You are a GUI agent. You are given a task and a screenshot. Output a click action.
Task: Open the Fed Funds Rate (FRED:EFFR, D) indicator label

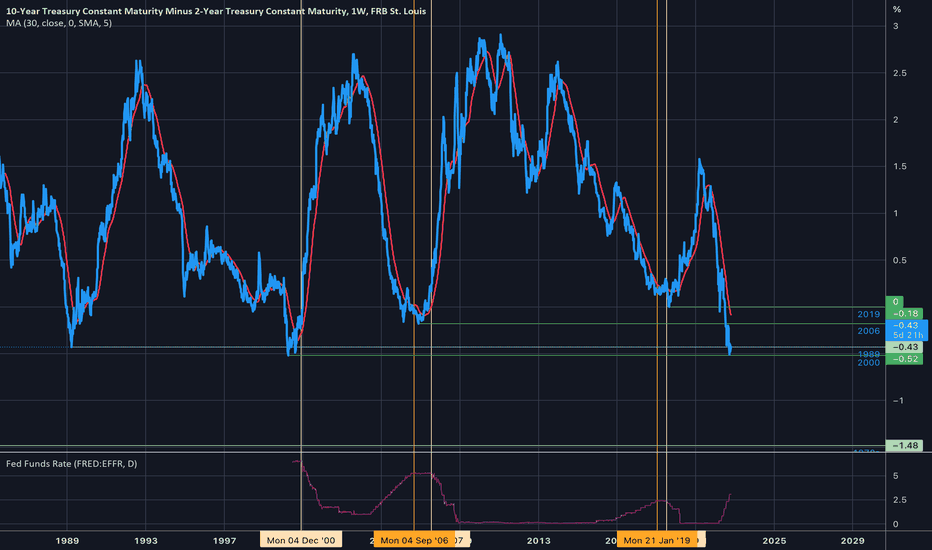click(x=71, y=463)
